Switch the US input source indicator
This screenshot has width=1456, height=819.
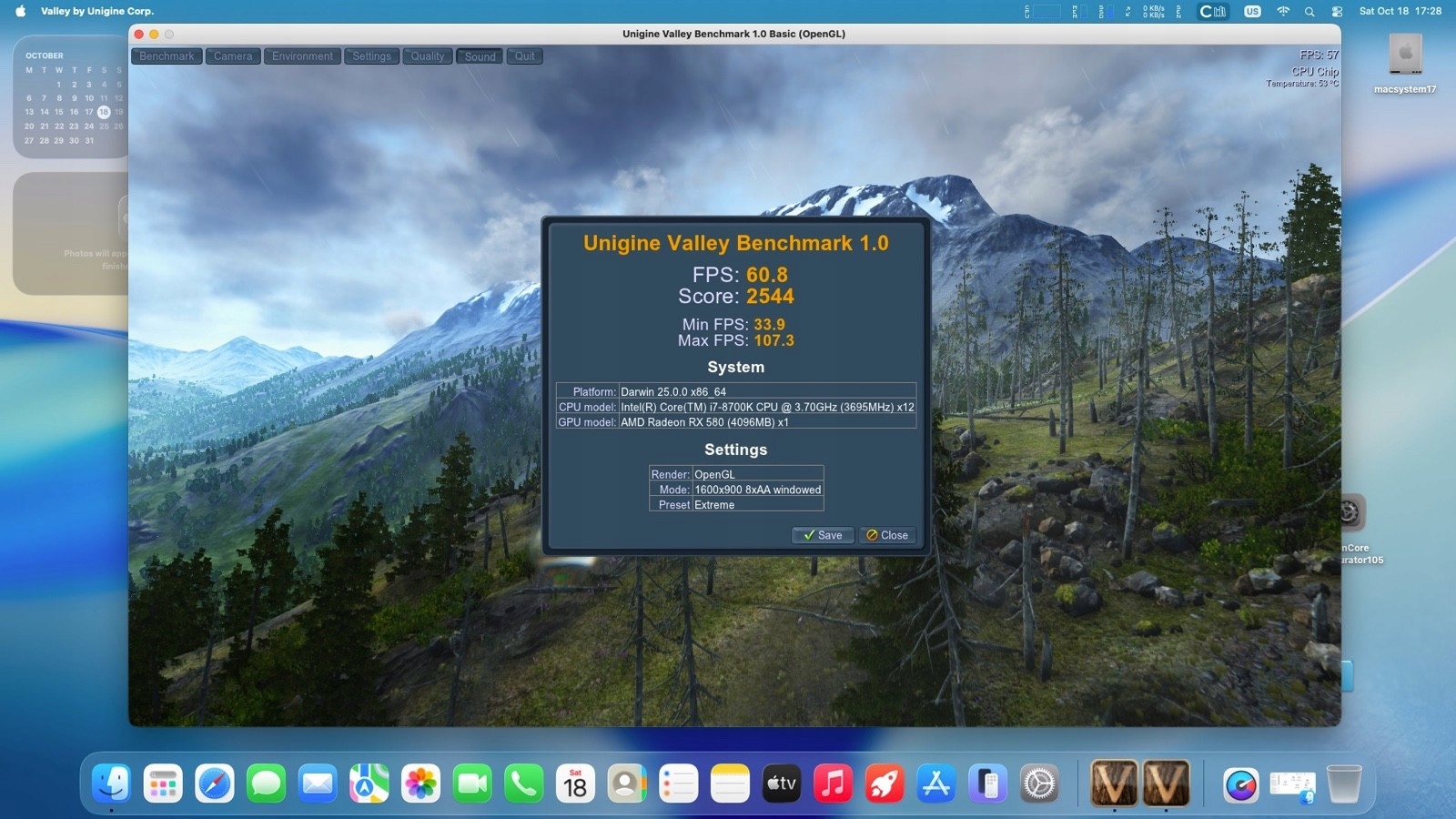pos(1252,12)
